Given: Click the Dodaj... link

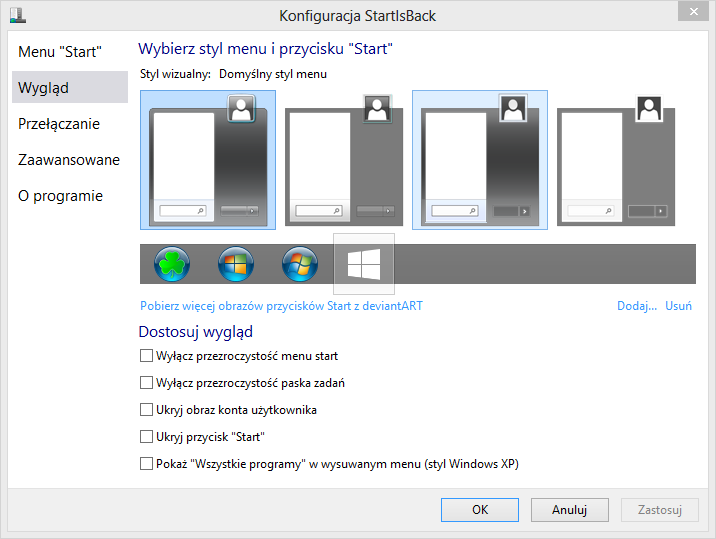Looking at the screenshot, I should pos(637,306).
